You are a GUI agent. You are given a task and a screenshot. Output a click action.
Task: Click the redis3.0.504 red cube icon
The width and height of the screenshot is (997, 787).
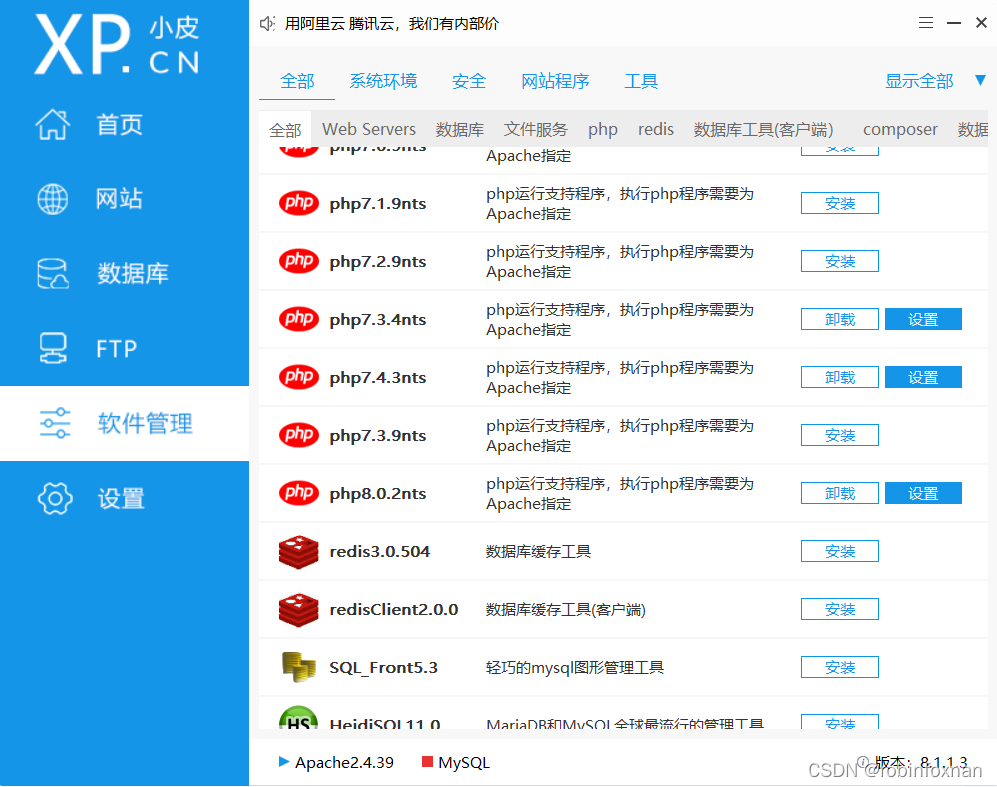pyautogui.click(x=298, y=551)
